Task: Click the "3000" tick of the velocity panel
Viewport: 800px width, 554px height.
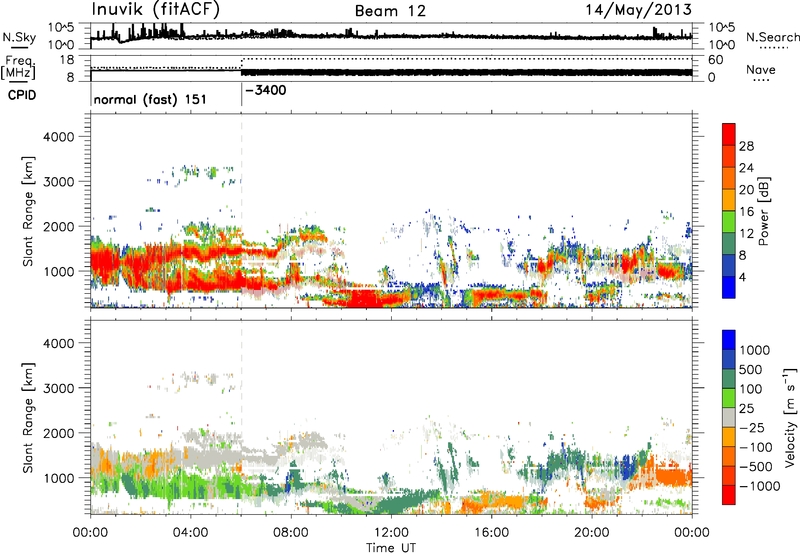Action: point(59,388)
